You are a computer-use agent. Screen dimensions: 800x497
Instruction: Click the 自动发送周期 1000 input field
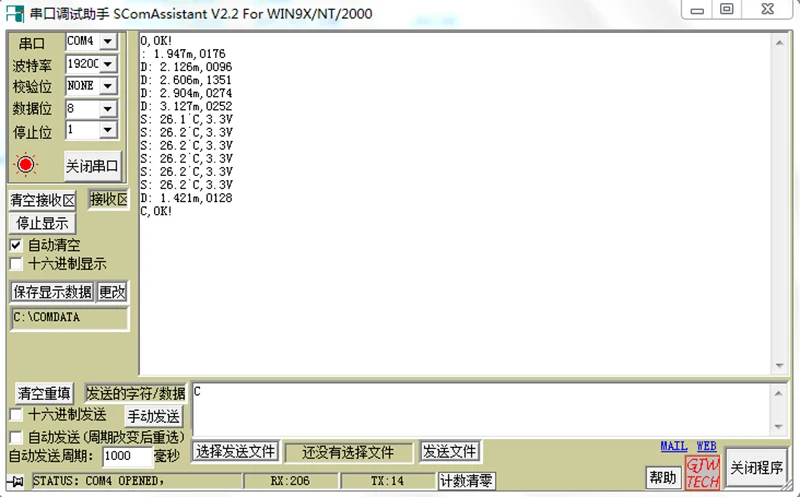(x=127, y=456)
